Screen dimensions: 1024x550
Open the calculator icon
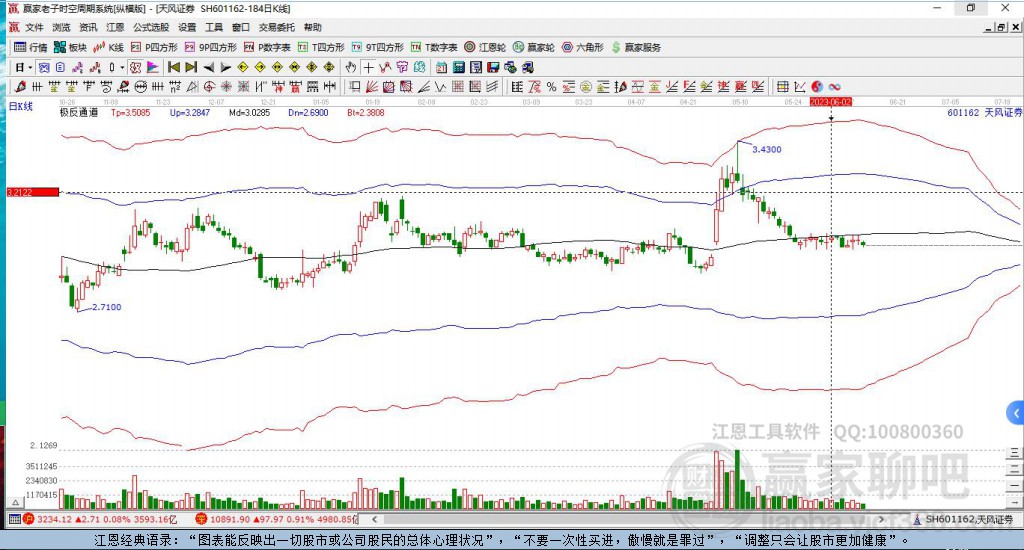(458, 67)
